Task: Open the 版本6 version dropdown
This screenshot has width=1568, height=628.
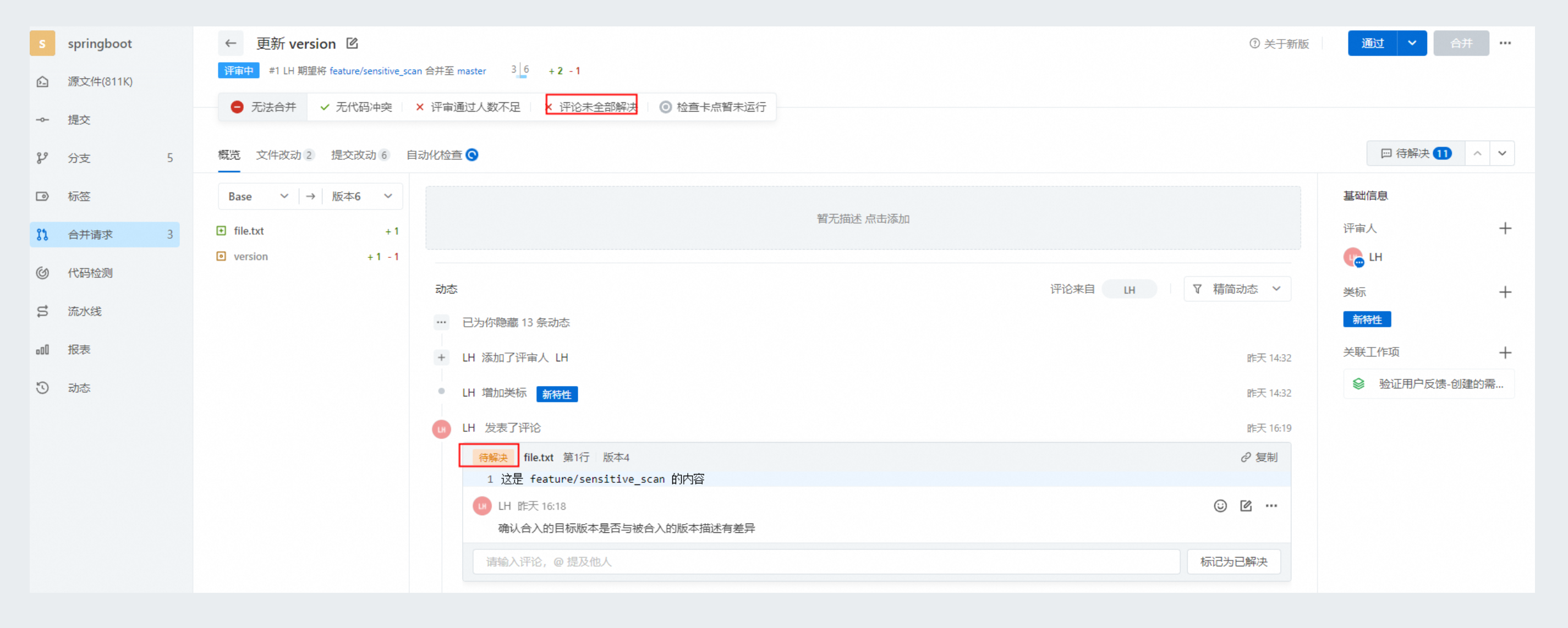Action: pyautogui.click(x=362, y=196)
